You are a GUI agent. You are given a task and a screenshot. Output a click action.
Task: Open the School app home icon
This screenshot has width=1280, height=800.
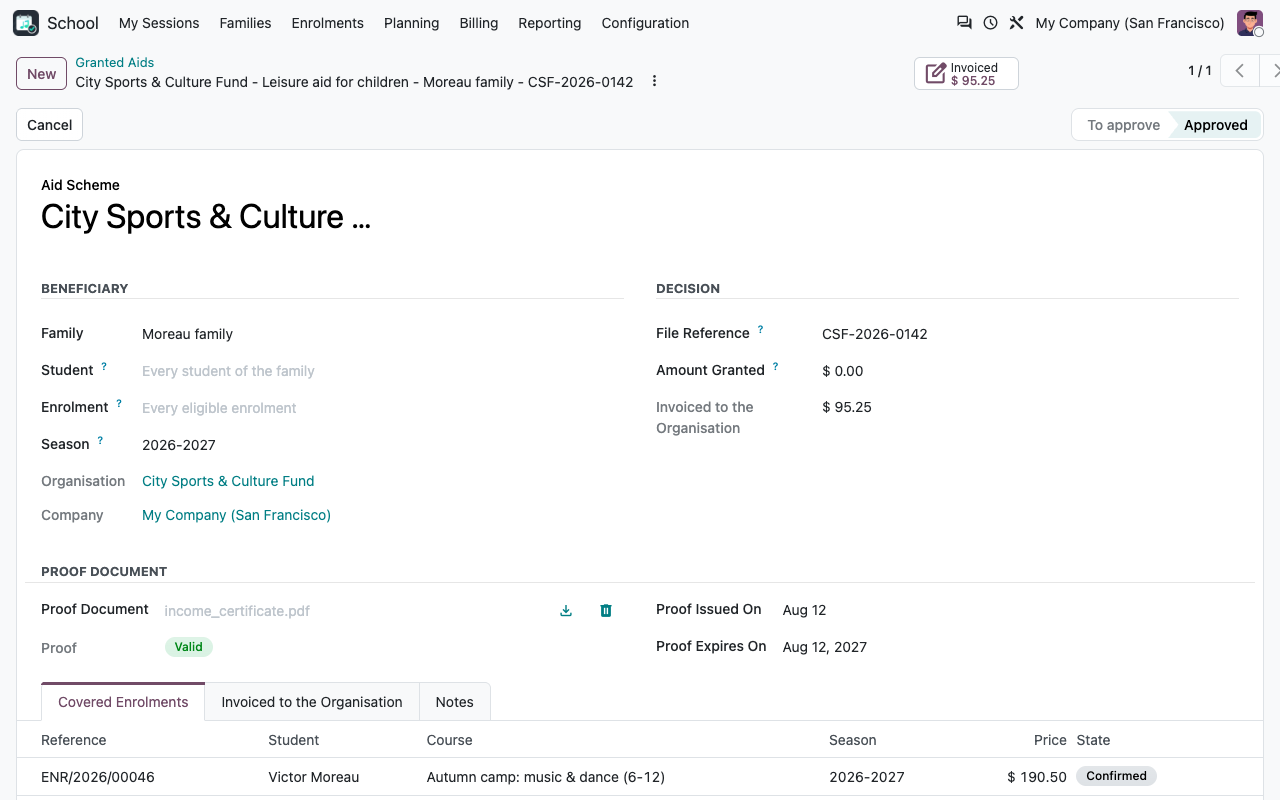click(x=26, y=23)
